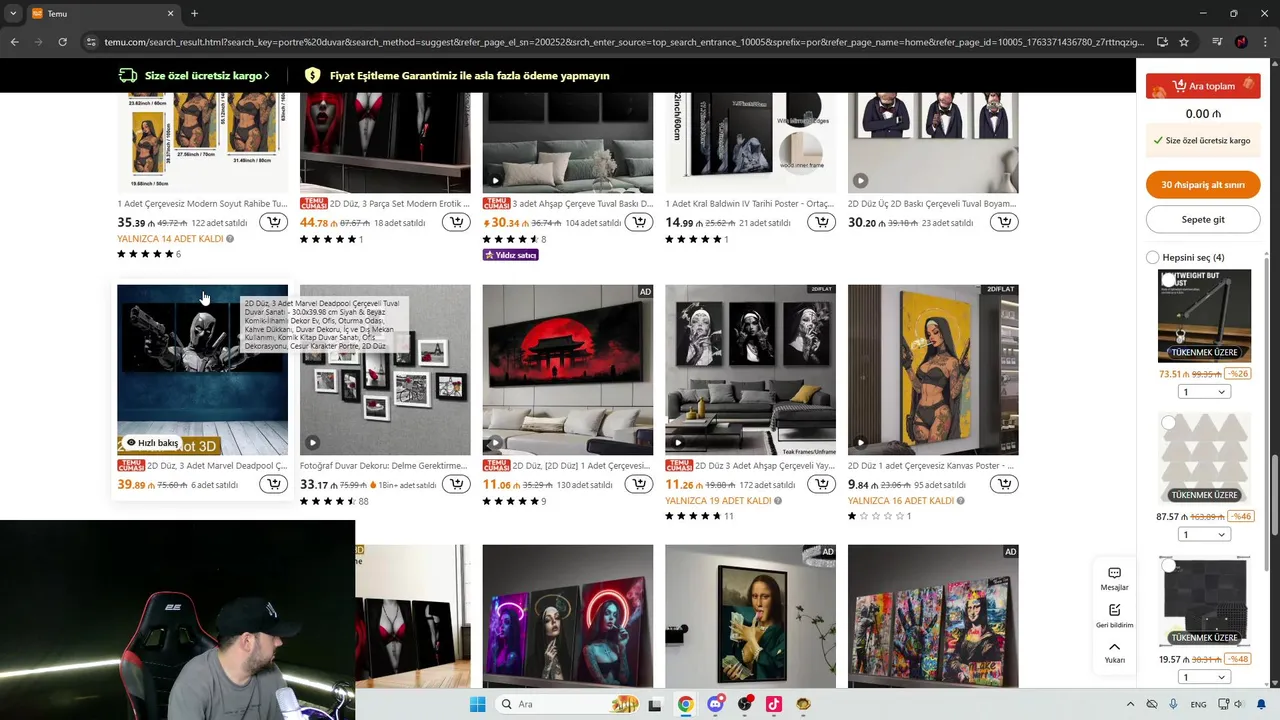Open quantity dropdown for the 87.57 item
Image resolution: width=1280 pixels, height=720 pixels.
pos(1204,534)
